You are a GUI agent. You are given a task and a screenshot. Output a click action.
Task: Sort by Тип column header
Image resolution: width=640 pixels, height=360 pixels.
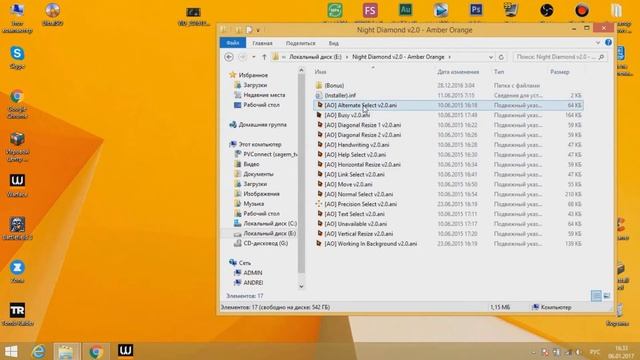(x=499, y=72)
